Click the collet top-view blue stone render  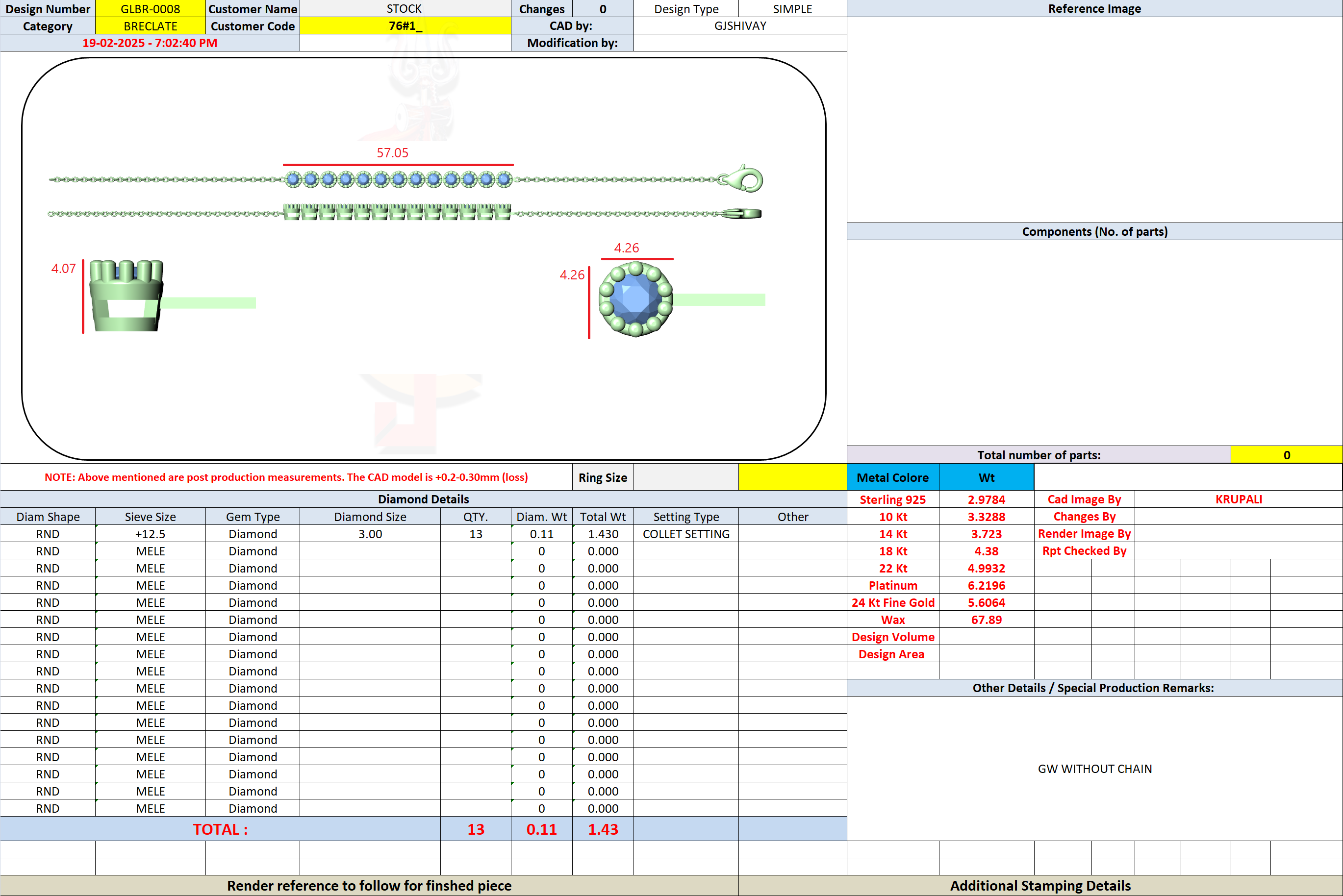point(635,299)
